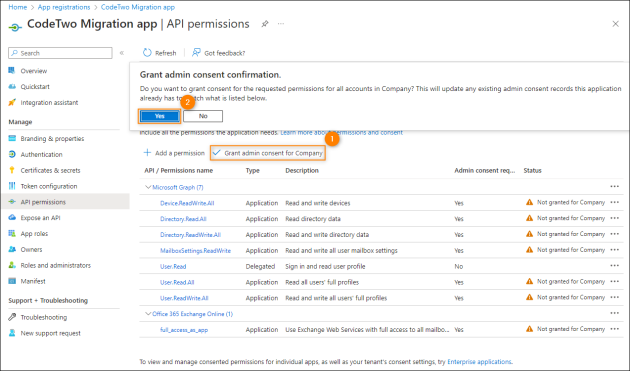Image resolution: width=630 pixels, height=371 pixels.
Task: Select Token configuration in the sidebar
Action: click(49, 186)
